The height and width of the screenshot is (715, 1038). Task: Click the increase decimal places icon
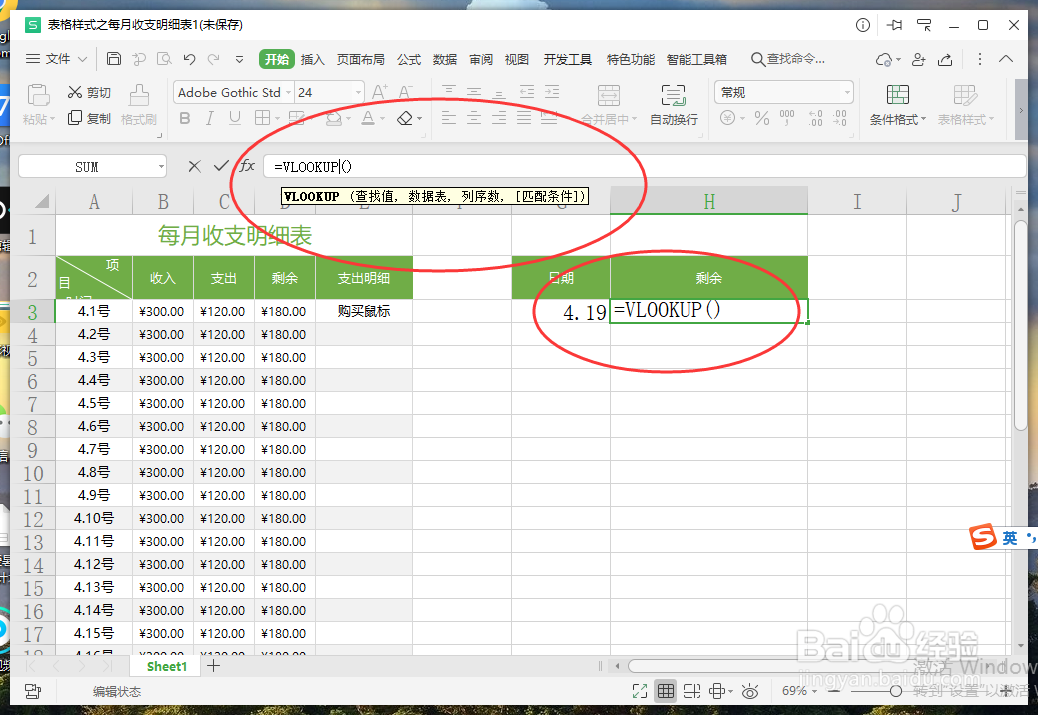tap(815, 118)
